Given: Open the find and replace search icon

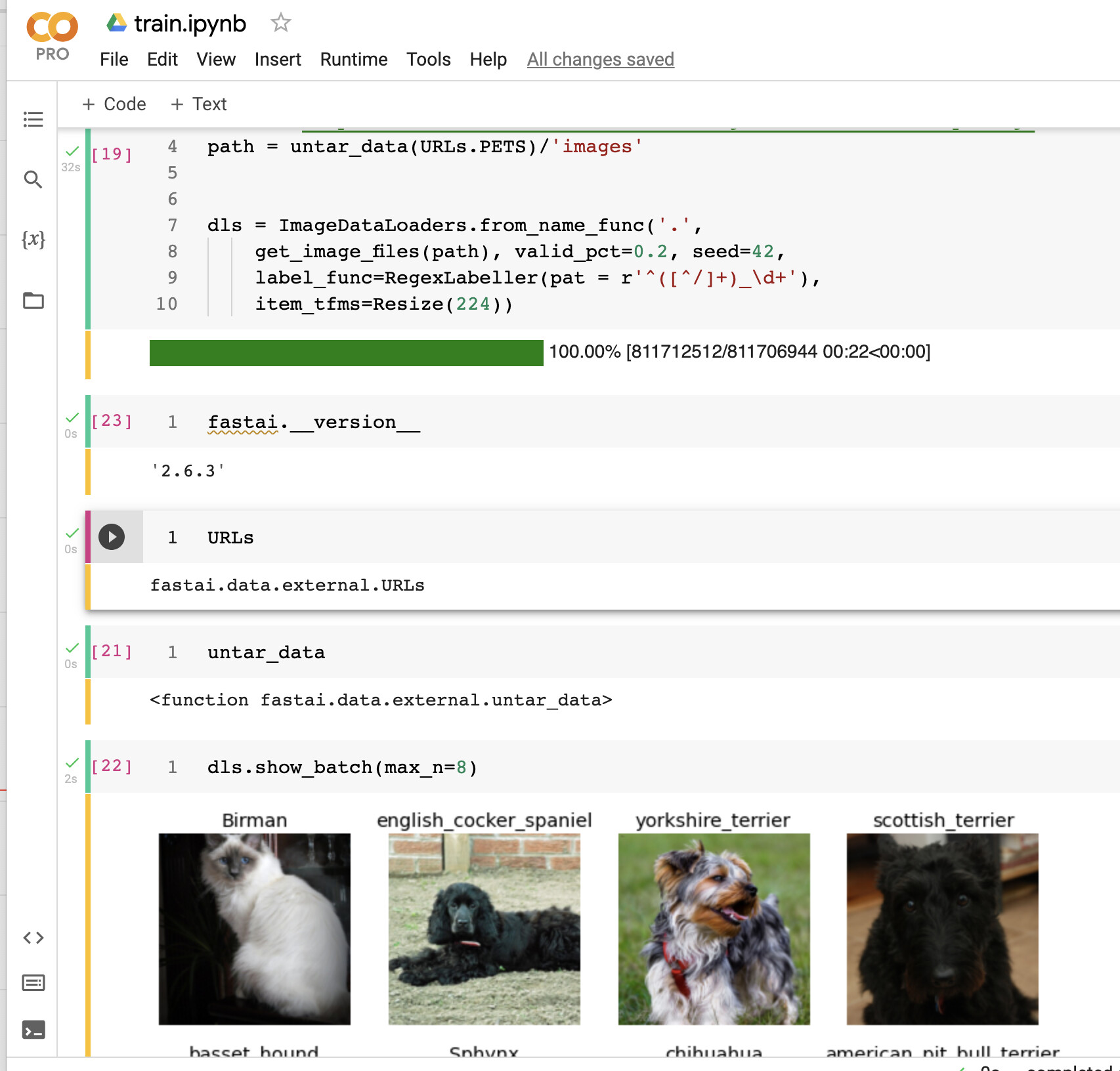Looking at the screenshot, I should [x=33, y=179].
